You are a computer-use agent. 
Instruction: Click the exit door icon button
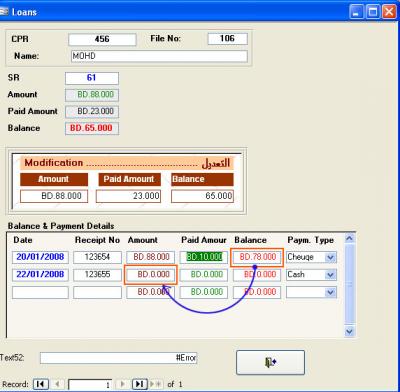[x=270, y=362]
